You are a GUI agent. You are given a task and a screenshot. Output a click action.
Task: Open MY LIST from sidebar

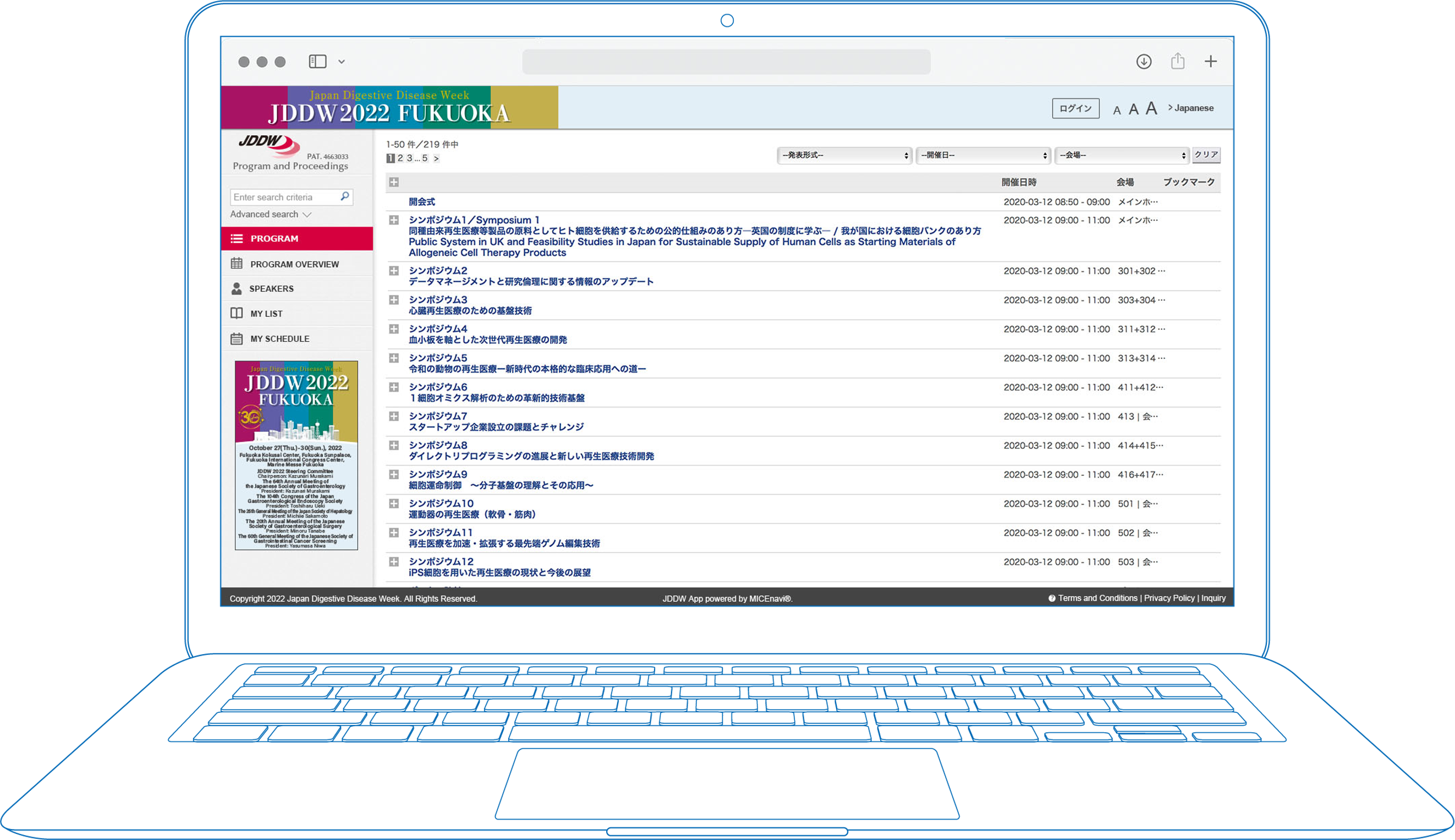(297, 313)
